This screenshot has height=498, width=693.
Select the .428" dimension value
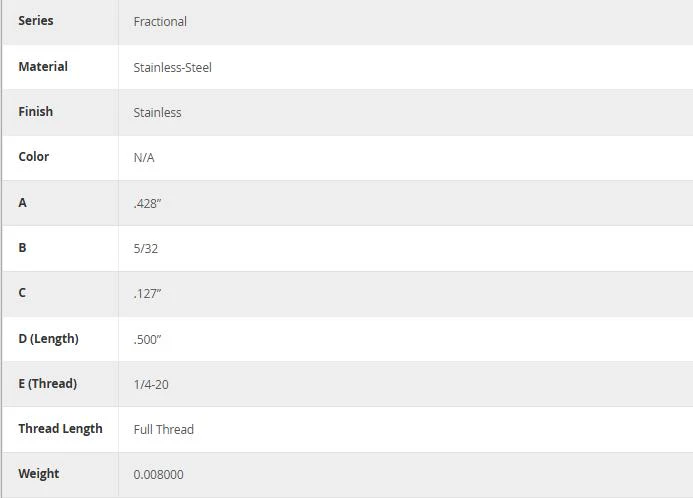click(x=147, y=204)
